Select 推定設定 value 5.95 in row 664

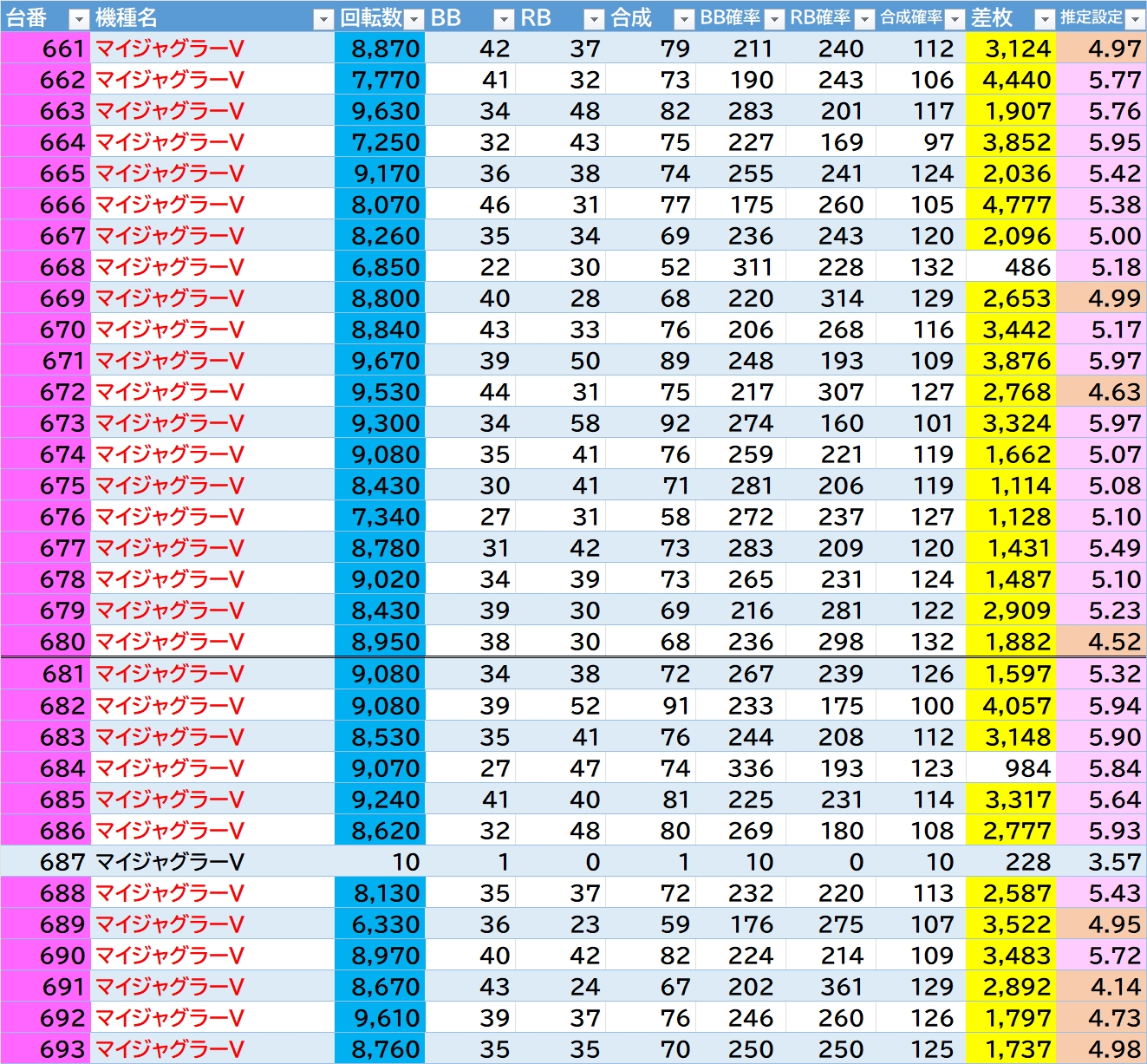pyautogui.click(x=1101, y=142)
